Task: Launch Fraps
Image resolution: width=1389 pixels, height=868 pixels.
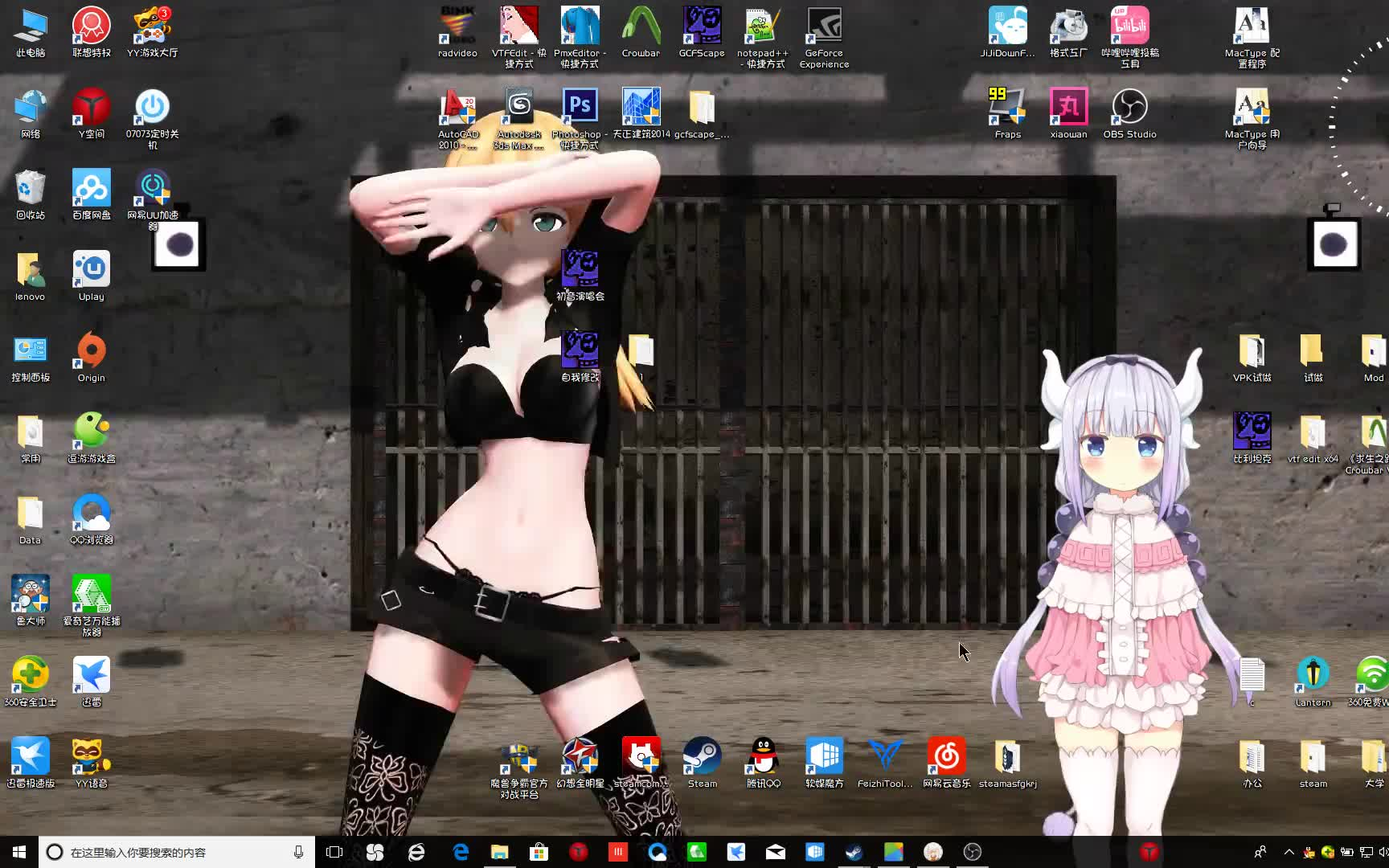Action: [1007, 113]
